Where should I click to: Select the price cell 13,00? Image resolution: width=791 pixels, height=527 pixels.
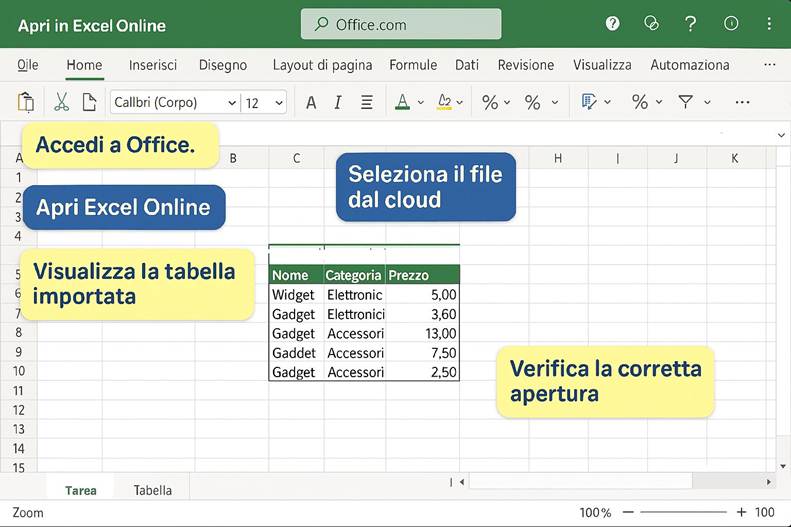coord(422,333)
